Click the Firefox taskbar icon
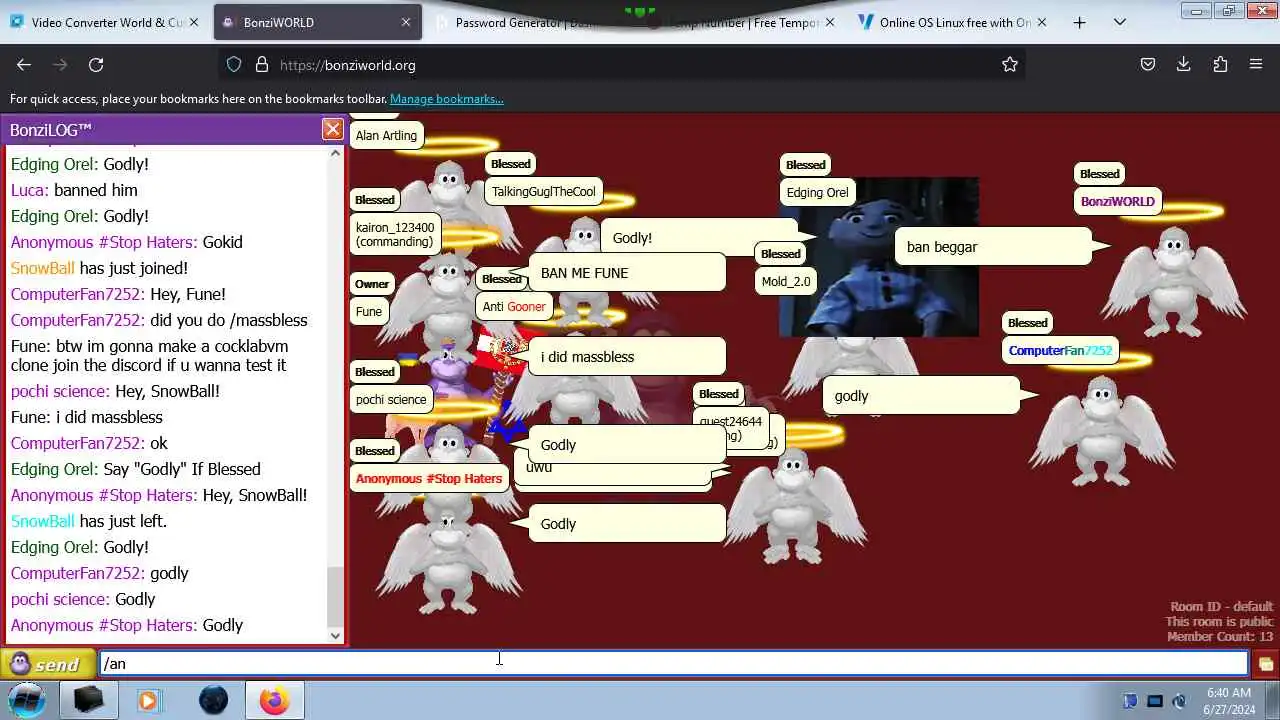The height and width of the screenshot is (720, 1280). pyautogui.click(x=274, y=700)
